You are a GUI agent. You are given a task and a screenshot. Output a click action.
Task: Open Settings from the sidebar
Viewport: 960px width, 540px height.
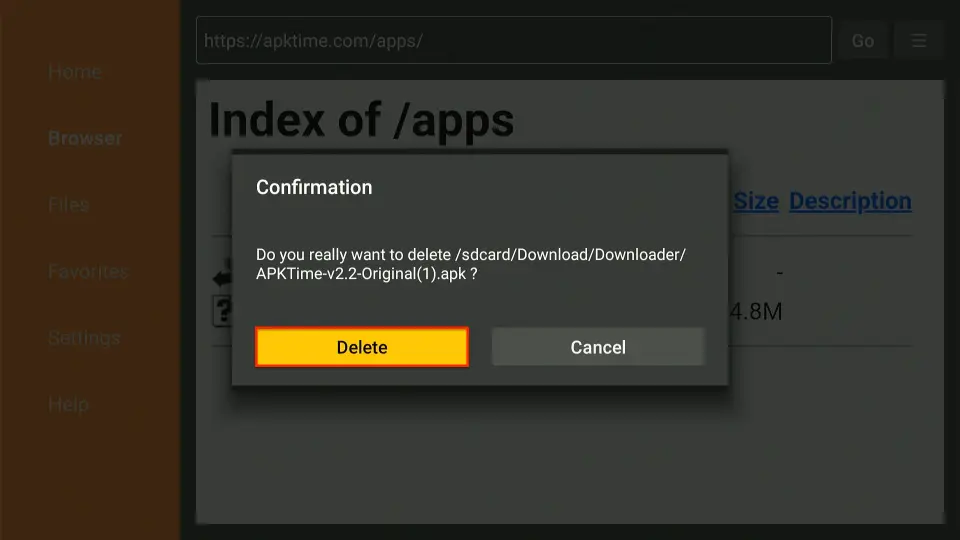click(84, 338)
